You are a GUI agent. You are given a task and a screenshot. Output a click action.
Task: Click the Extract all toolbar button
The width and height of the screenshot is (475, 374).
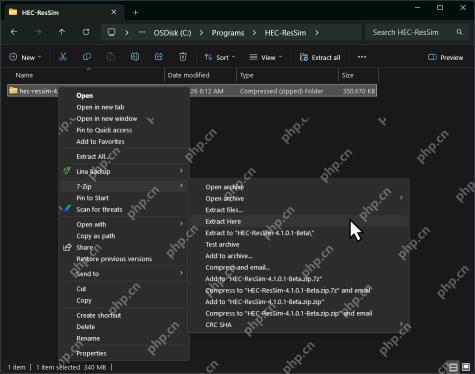click(320, 57)
